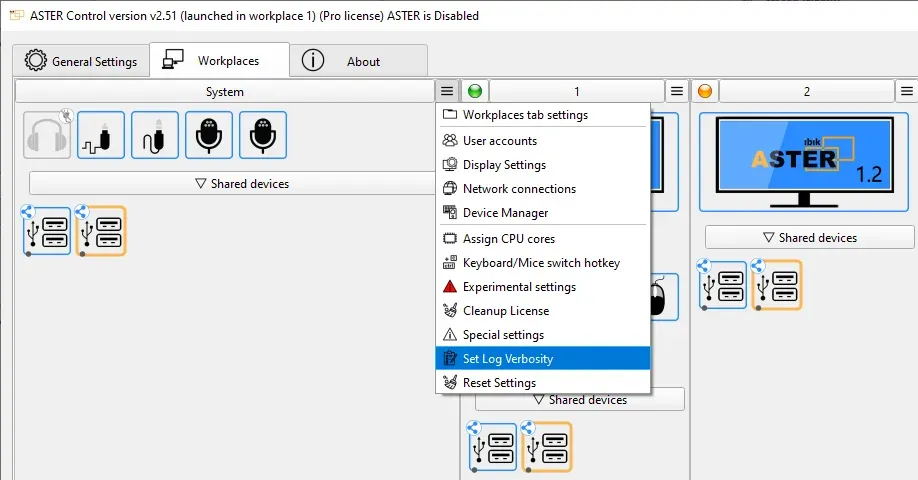
Task: Open the About tab
Action: 358,61
